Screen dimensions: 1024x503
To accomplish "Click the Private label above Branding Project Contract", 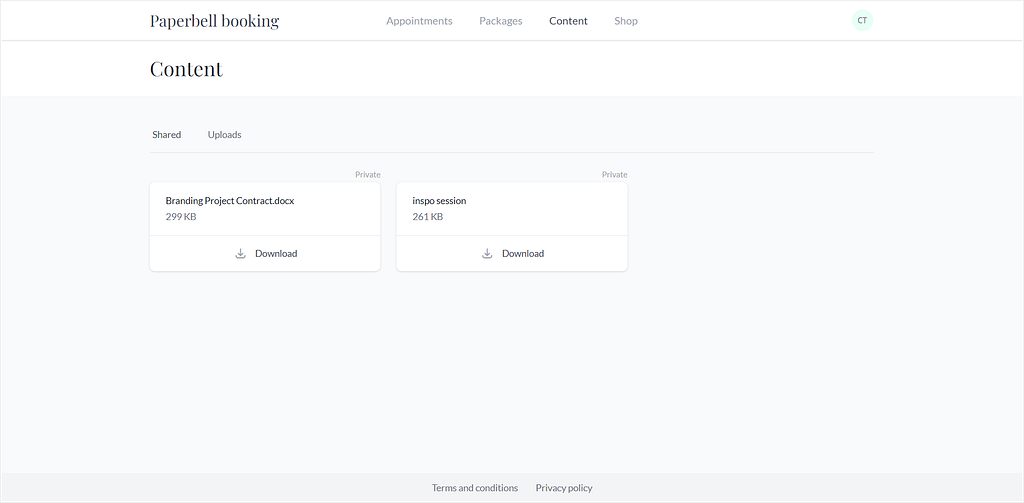I will 368,174.
